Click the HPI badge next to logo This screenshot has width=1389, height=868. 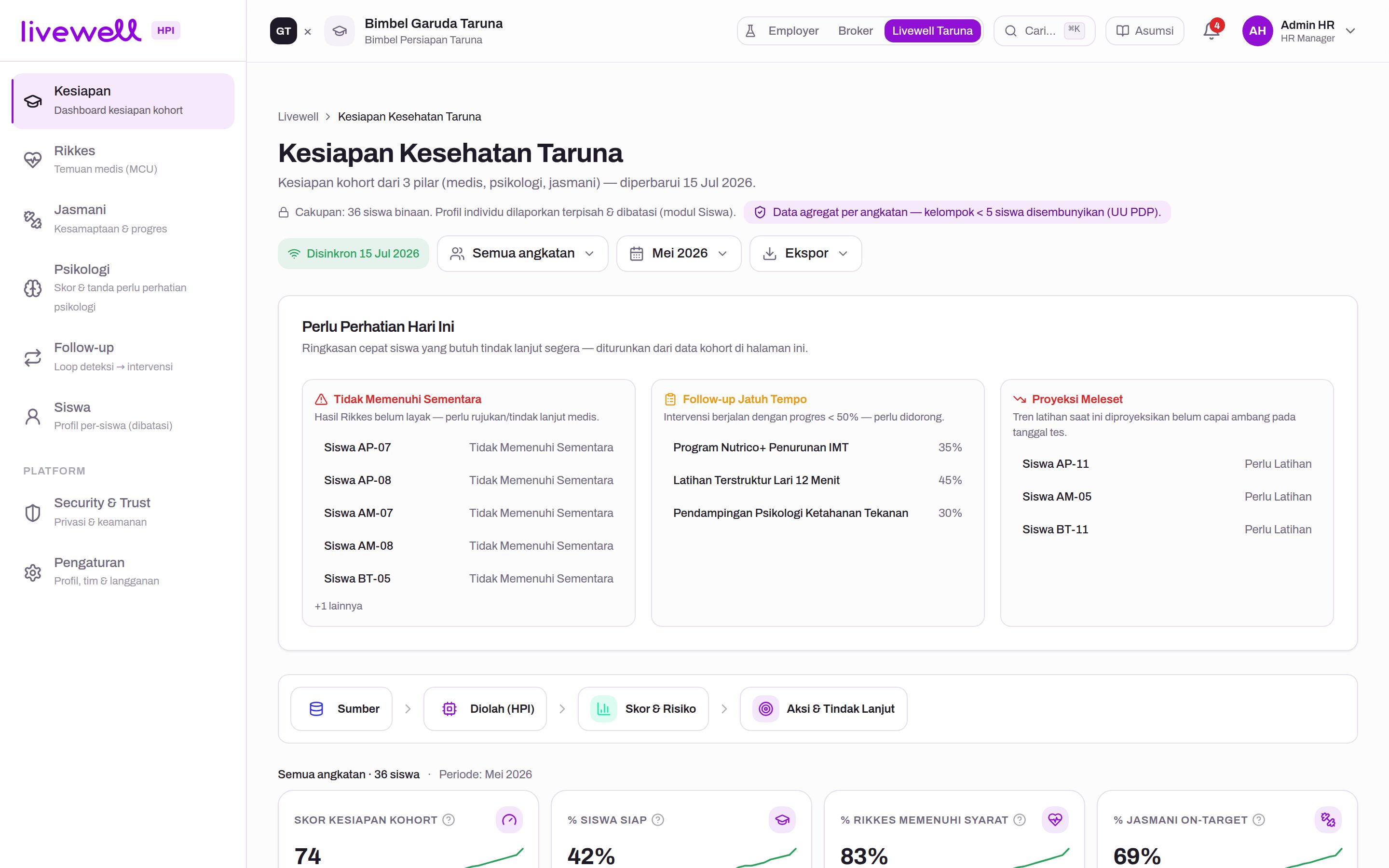(x=166, y=30)
